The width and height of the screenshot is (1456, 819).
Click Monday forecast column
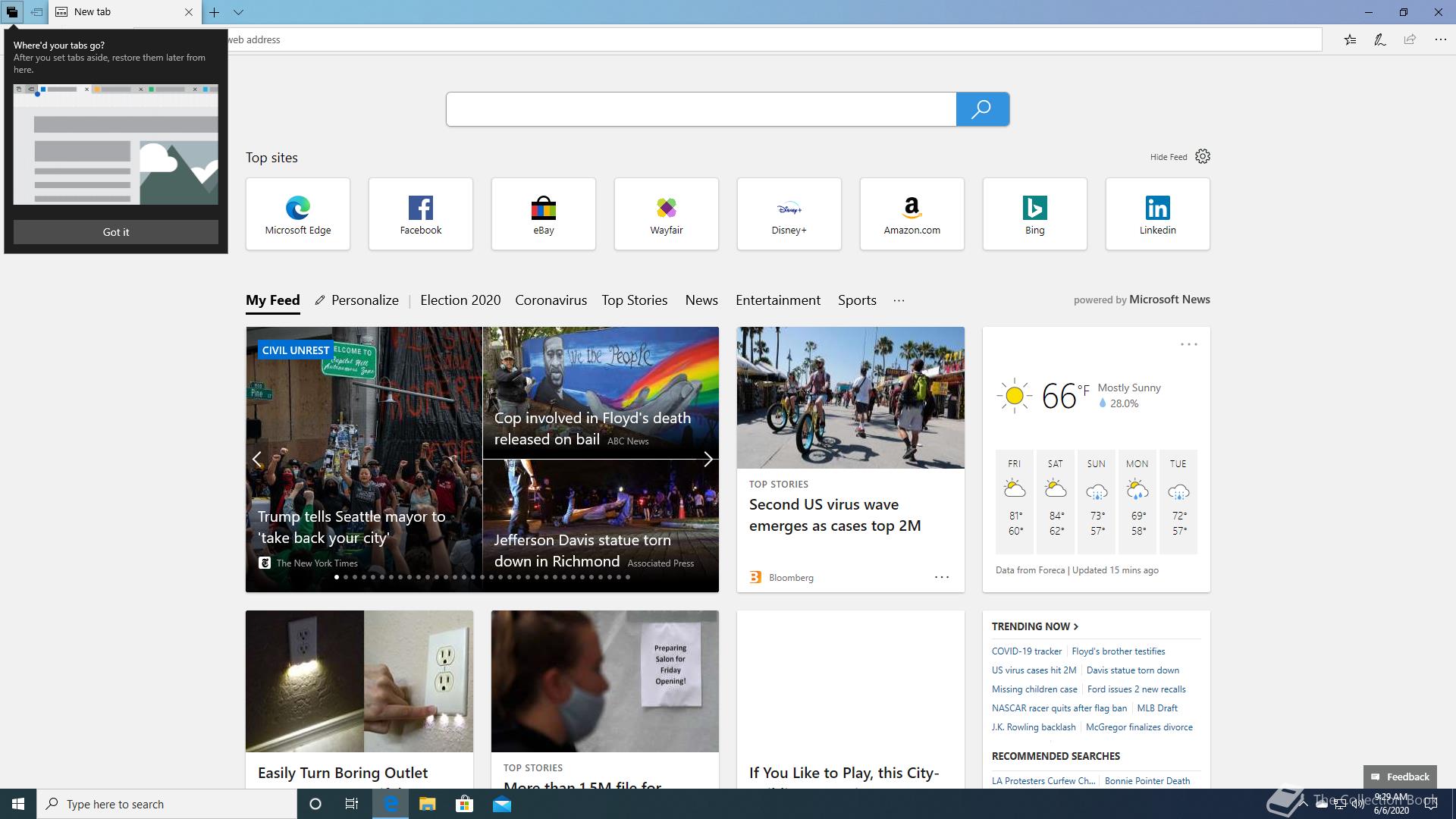pos(1137,501)
